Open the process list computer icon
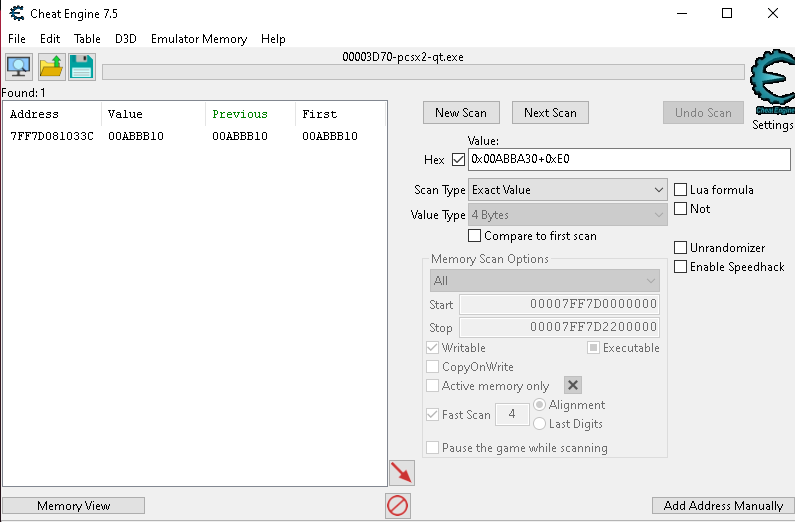The height and width of the screenshot is (522, 795). [19, 66]
